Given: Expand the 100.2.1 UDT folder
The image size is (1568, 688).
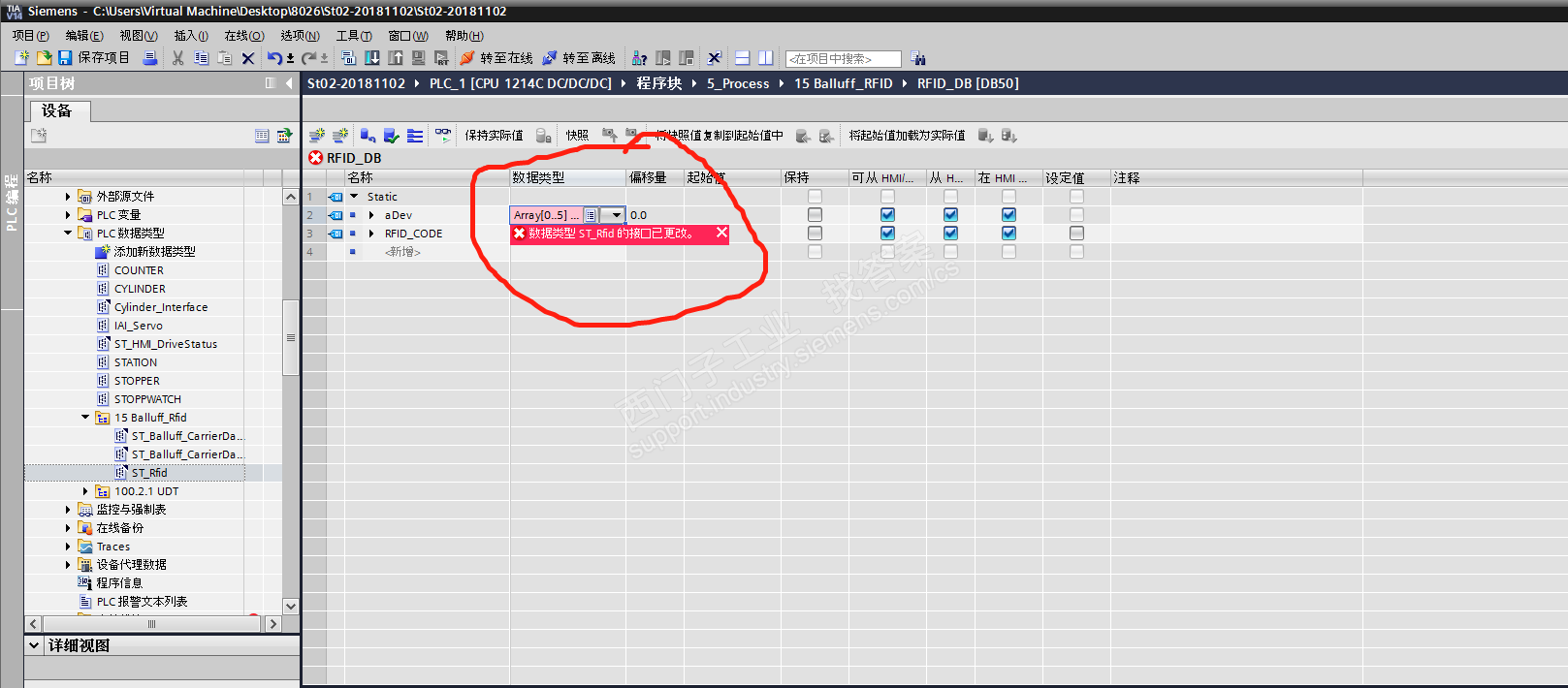Looking at the screenshot, I should click(x=85, y=491).
